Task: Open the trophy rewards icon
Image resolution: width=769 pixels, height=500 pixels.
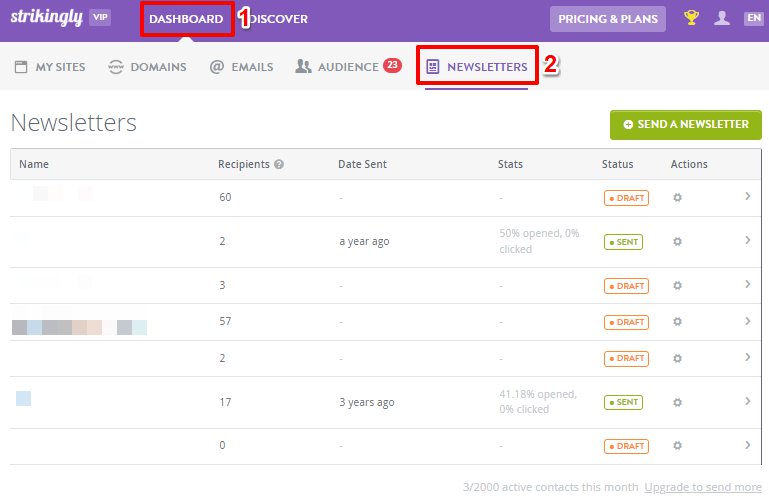Action: click(691, 18)
